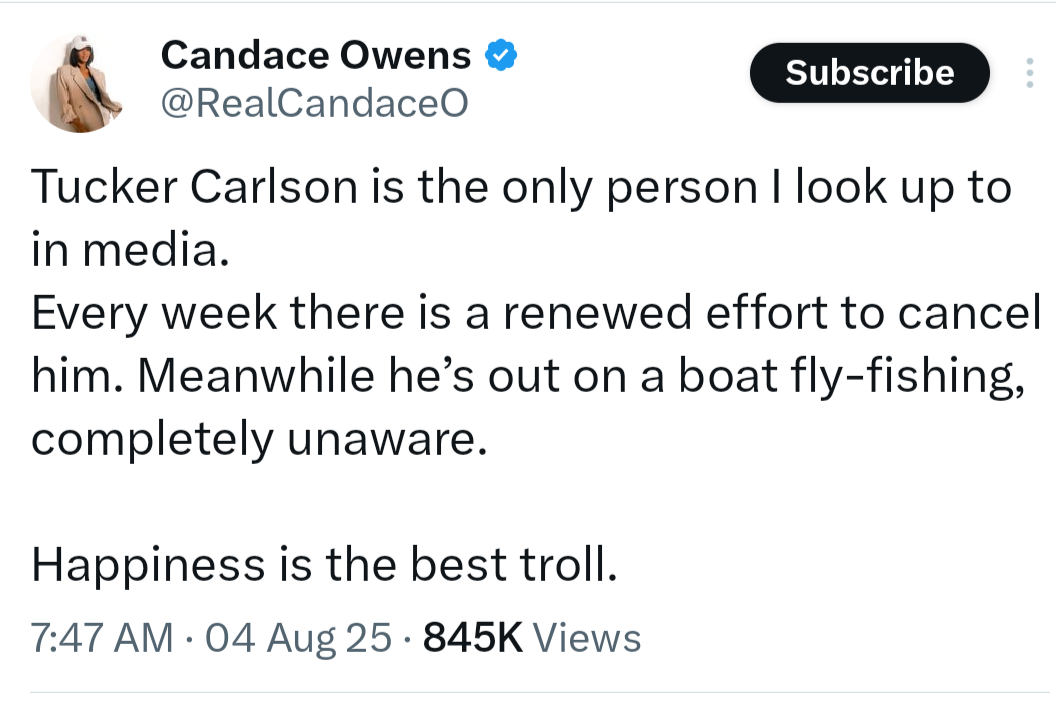This screenshot has width=1056, height=708.
Task: Click the word Meanwhile in the tweet
Action: click(x=256, y=375)
